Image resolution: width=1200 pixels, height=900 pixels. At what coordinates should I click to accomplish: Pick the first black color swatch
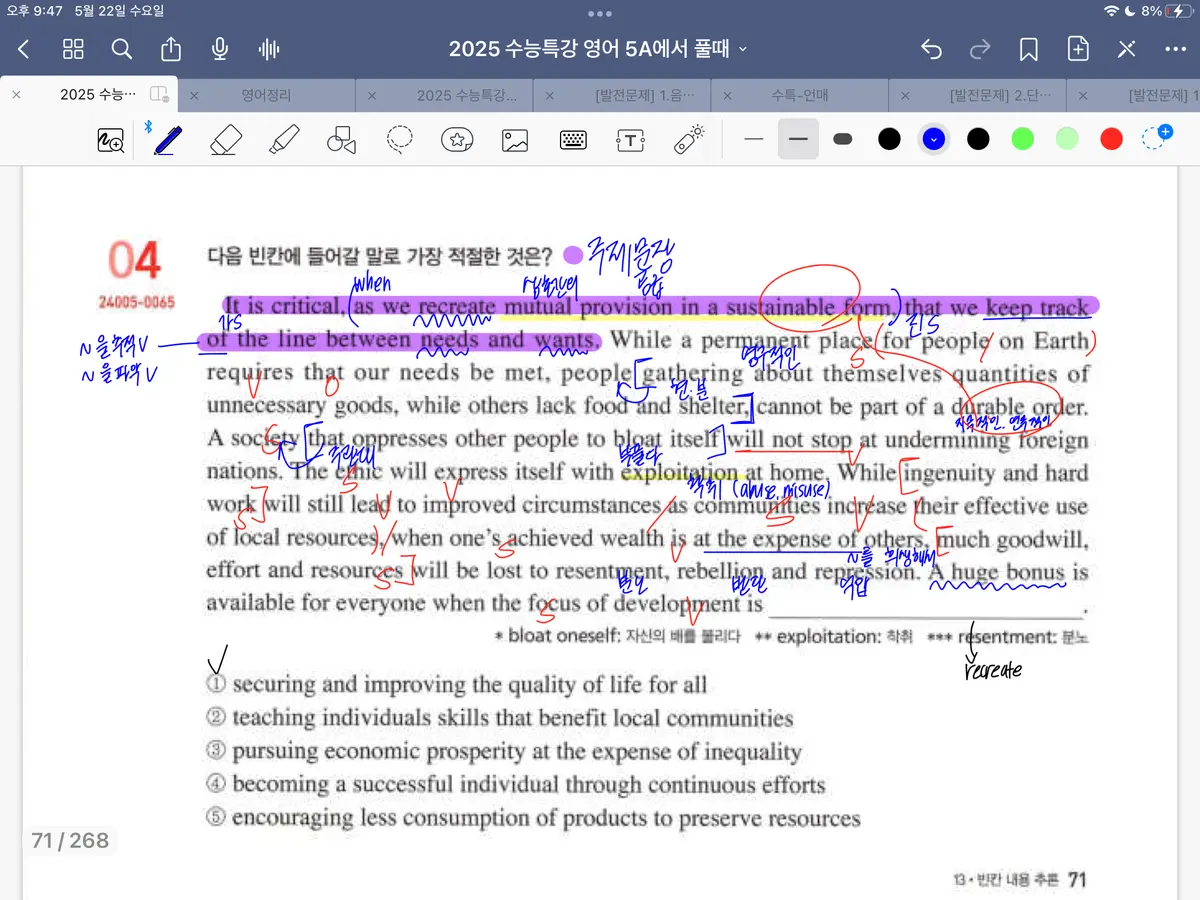pos(889,139)
